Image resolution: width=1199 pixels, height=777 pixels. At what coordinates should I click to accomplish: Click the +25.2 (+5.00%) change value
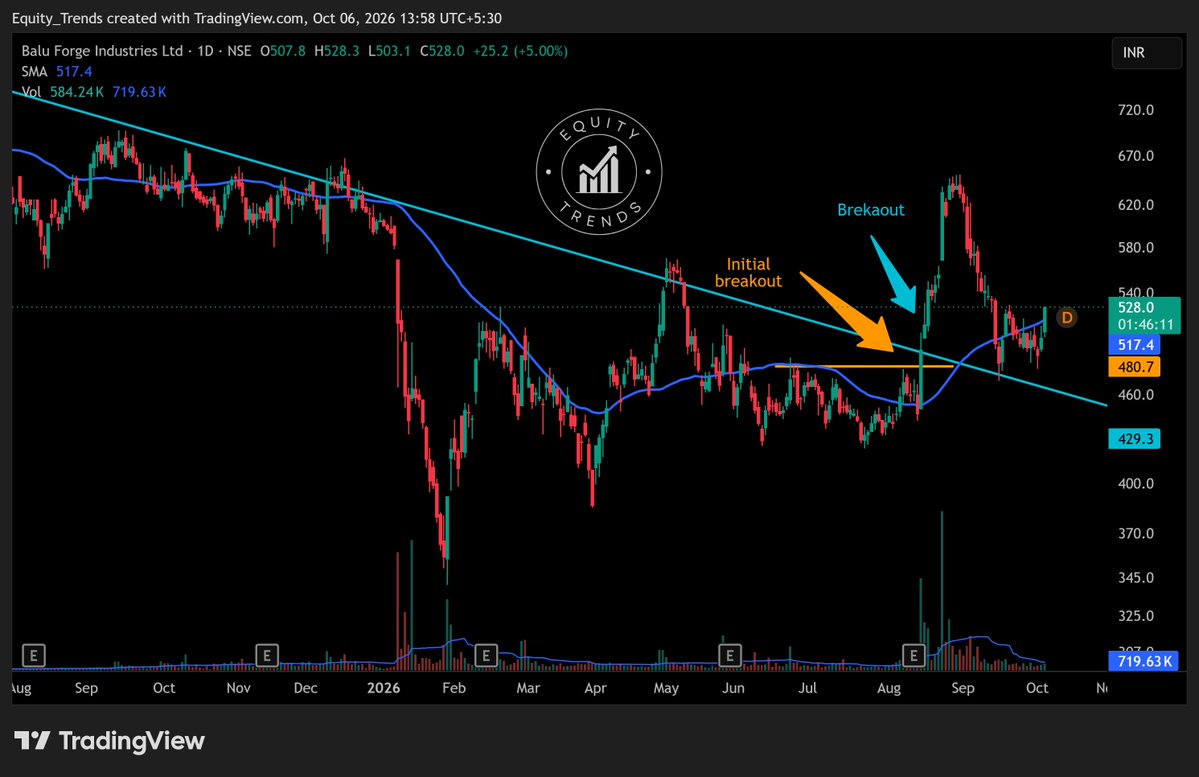point(520,51)
